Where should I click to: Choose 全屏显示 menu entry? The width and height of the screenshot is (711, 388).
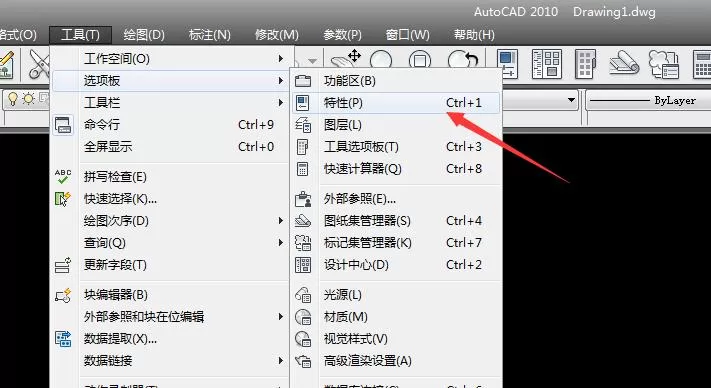click(x=170, y=147)
